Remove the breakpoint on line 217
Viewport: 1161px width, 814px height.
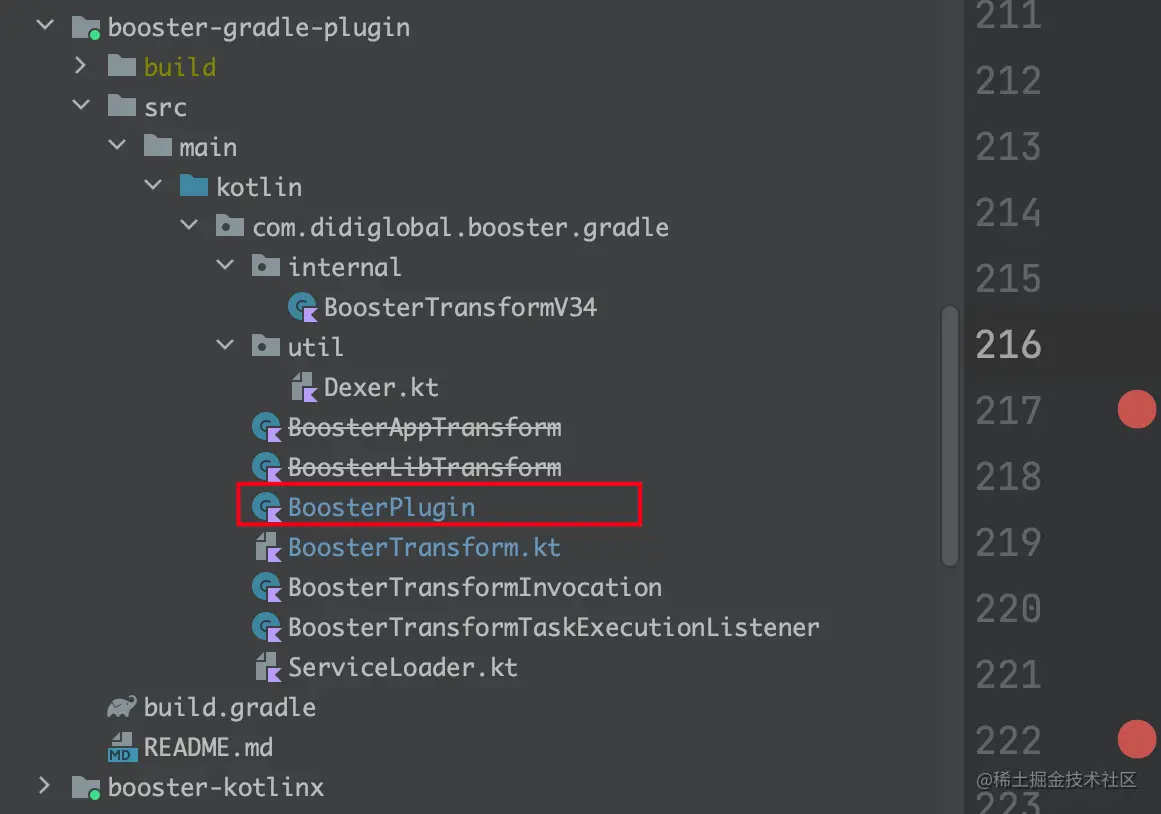pos(1137,410)
